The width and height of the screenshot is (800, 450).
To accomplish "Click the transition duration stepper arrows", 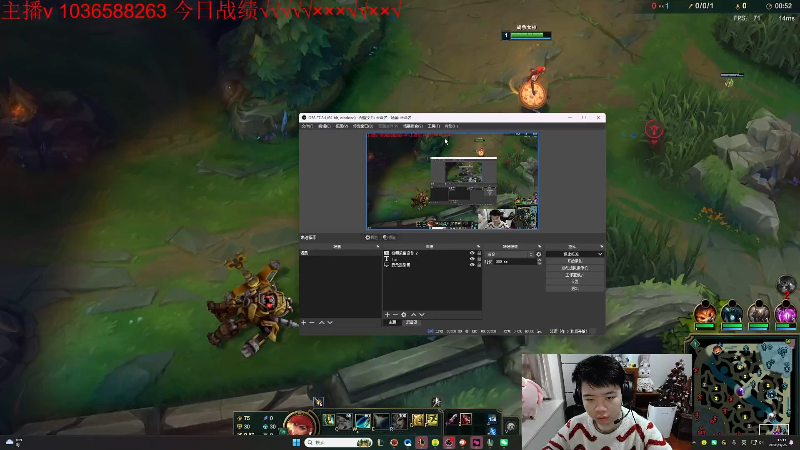I will [540, 262].
